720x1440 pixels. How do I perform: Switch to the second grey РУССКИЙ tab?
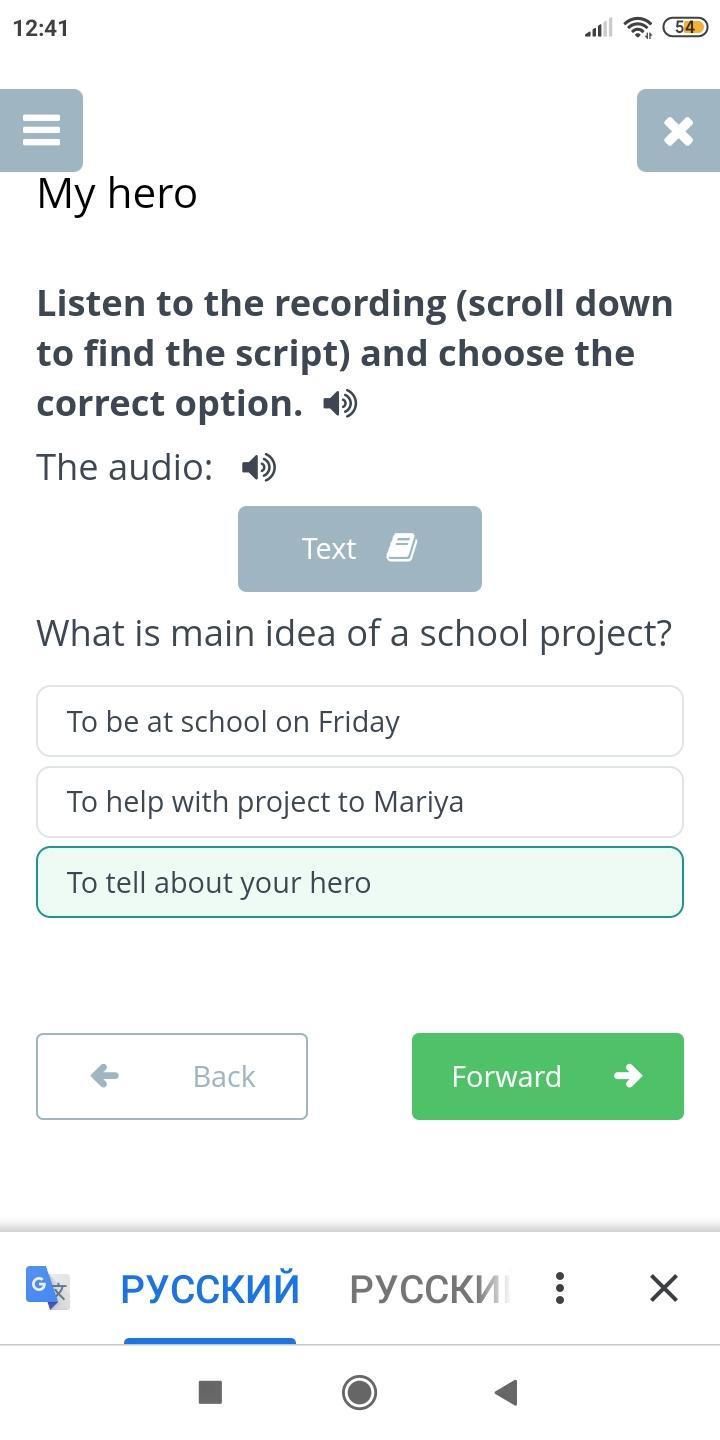[x=430, y=1289]
